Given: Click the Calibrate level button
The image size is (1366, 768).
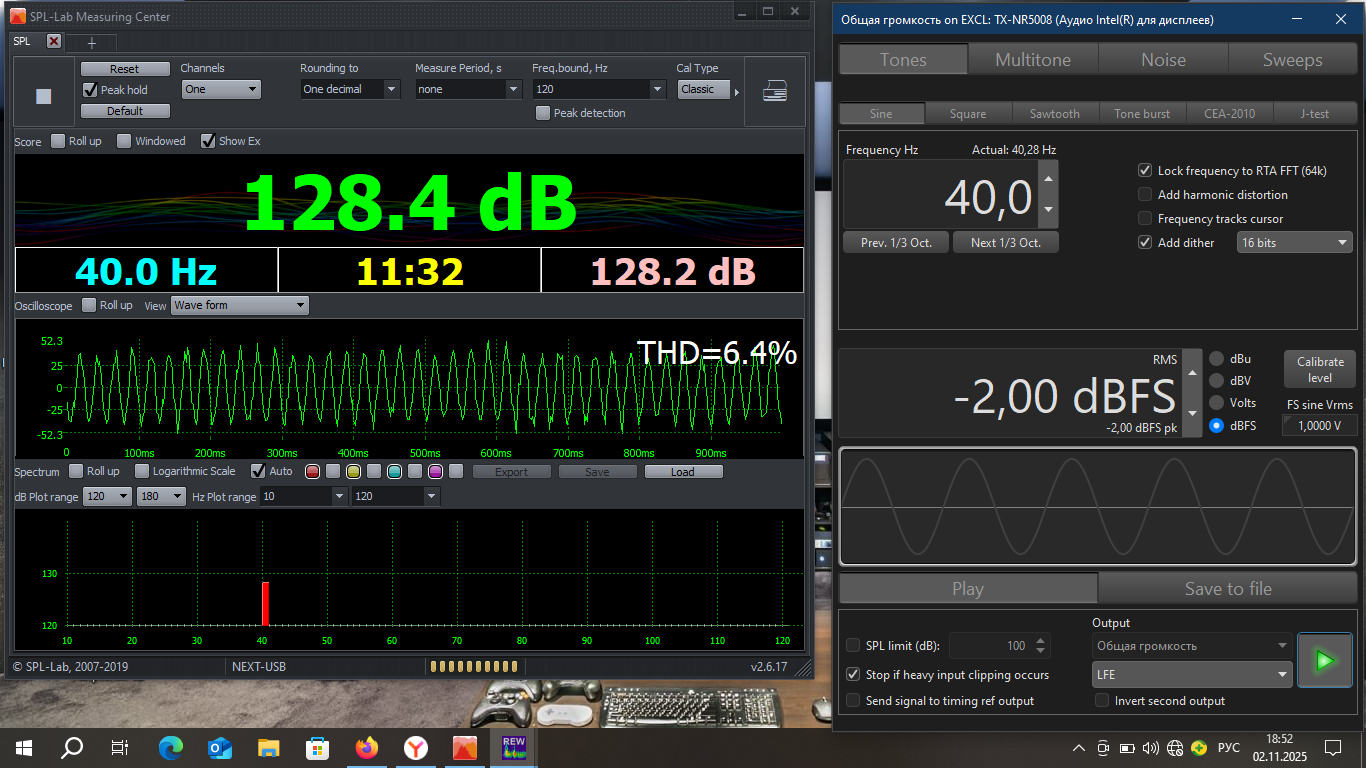Looking at the screenshot, I should pos(1320,370).
